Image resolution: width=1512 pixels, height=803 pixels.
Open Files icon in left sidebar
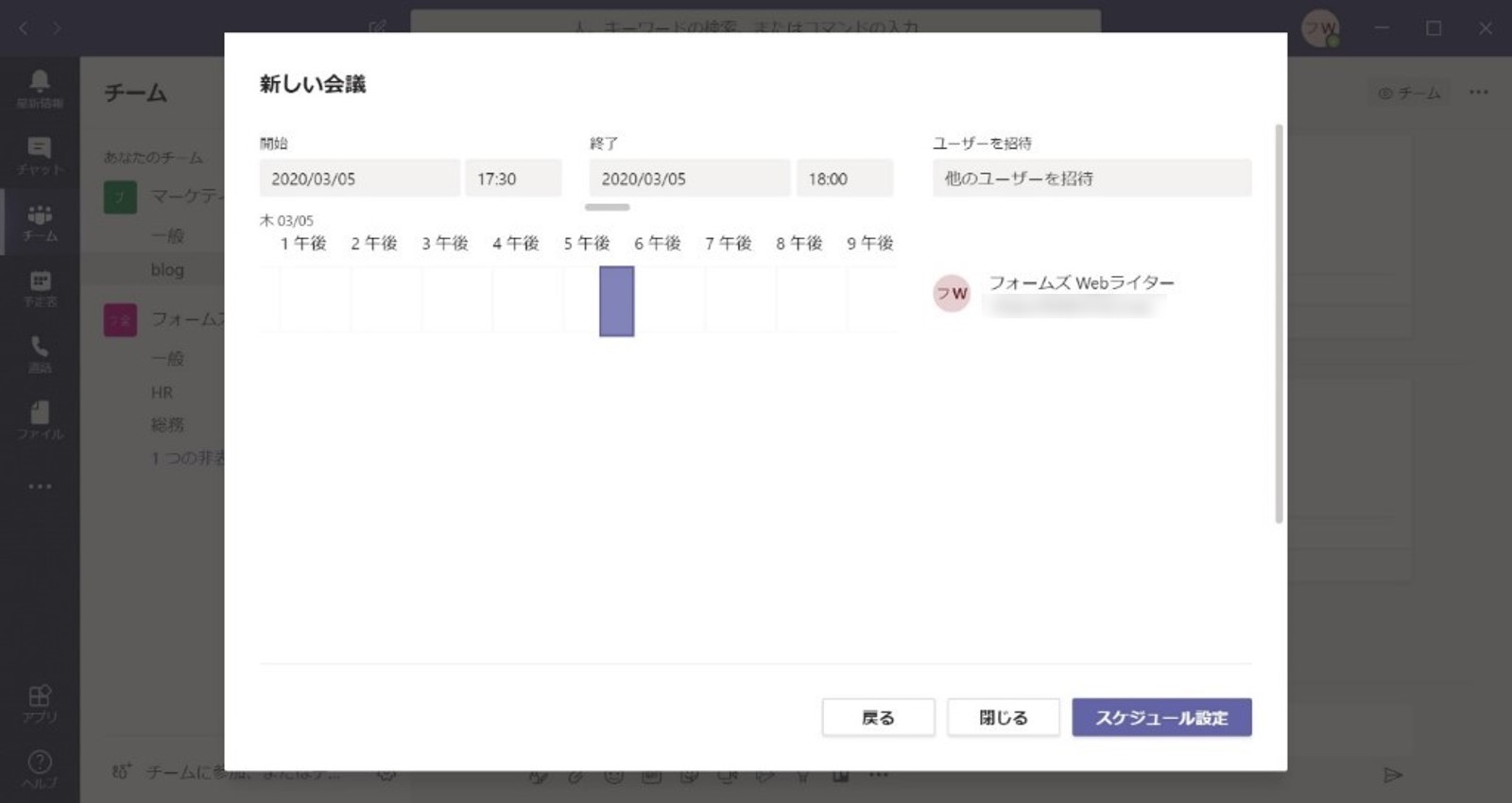pos(40,420)
